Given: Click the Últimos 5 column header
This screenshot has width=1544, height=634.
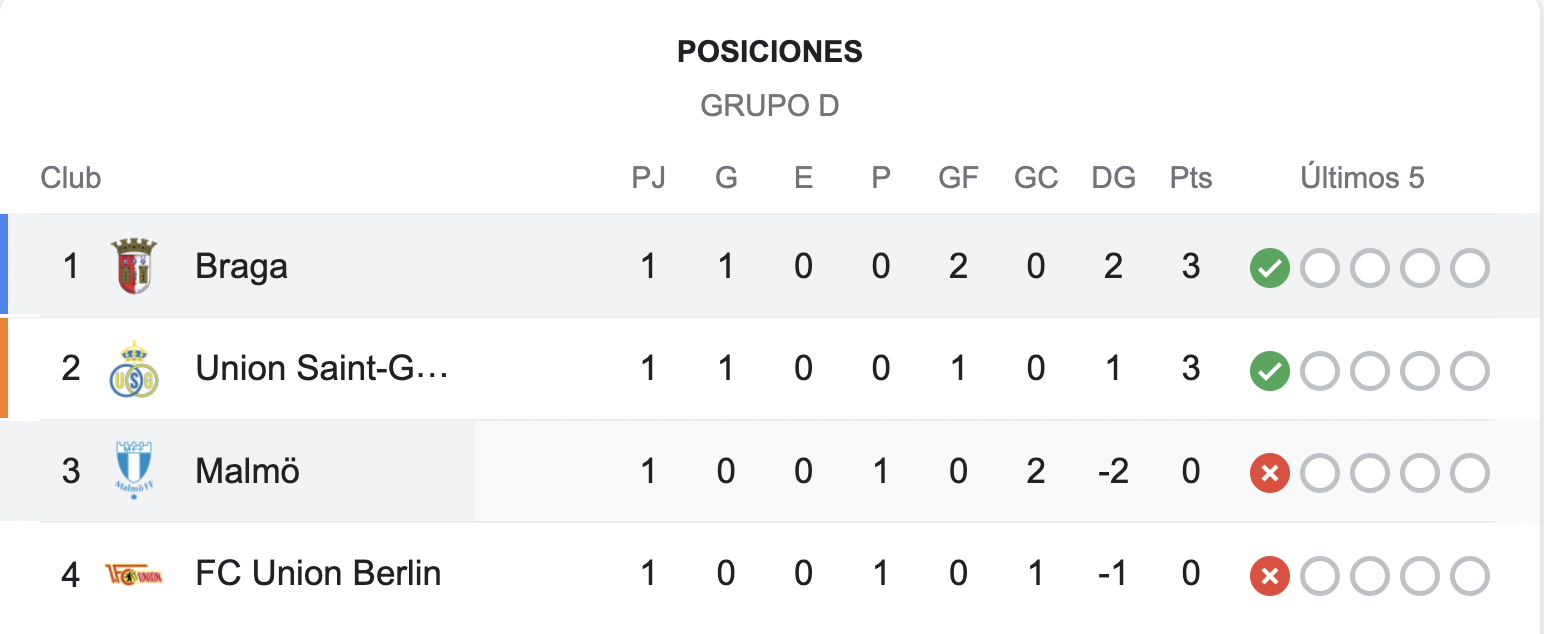Looking at the screenshot, I should pos(1362,178).
